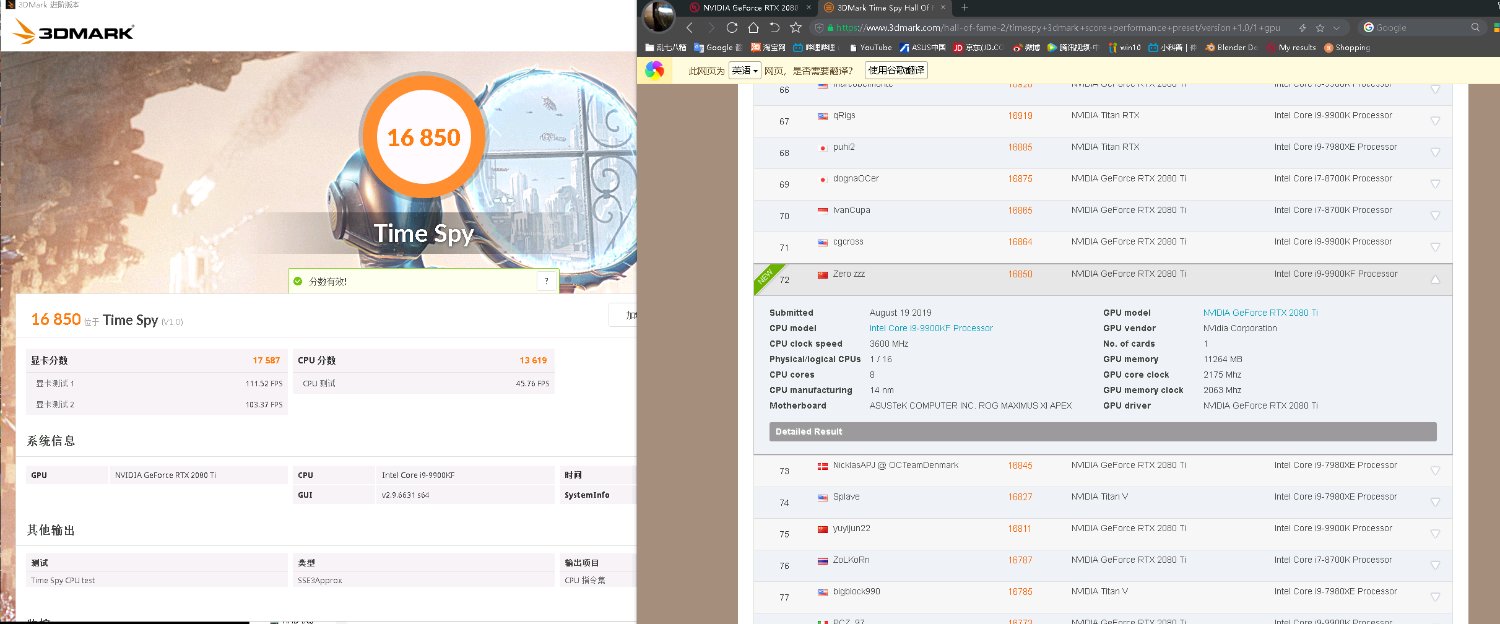The width and height of the screenshot is (1500, 624).
Task: Click the bookmark star left of address bar
Action: pos(795,28)
